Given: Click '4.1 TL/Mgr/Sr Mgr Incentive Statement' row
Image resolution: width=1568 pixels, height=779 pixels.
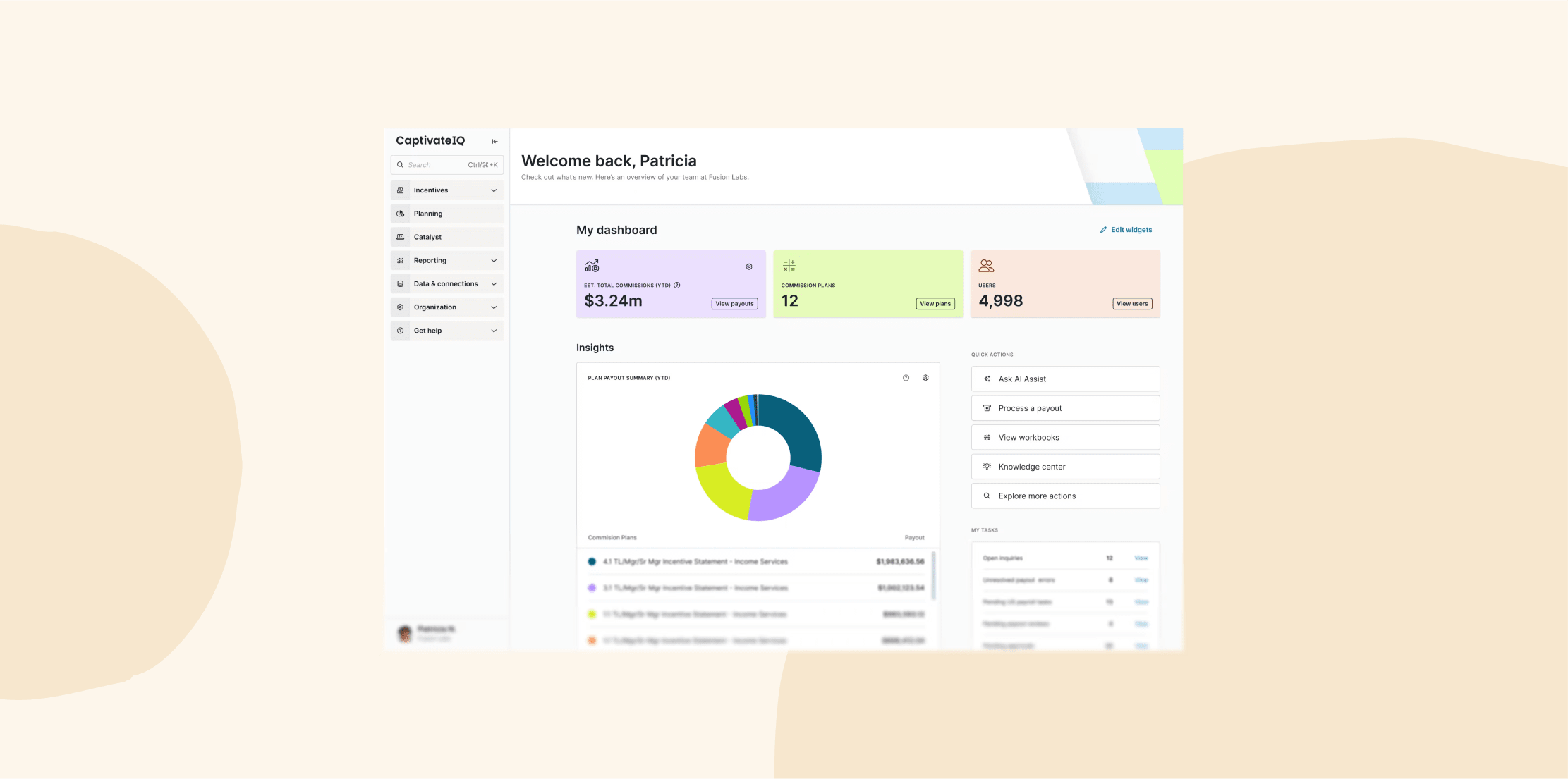Looking at the screenshot, I should point(756,562).
